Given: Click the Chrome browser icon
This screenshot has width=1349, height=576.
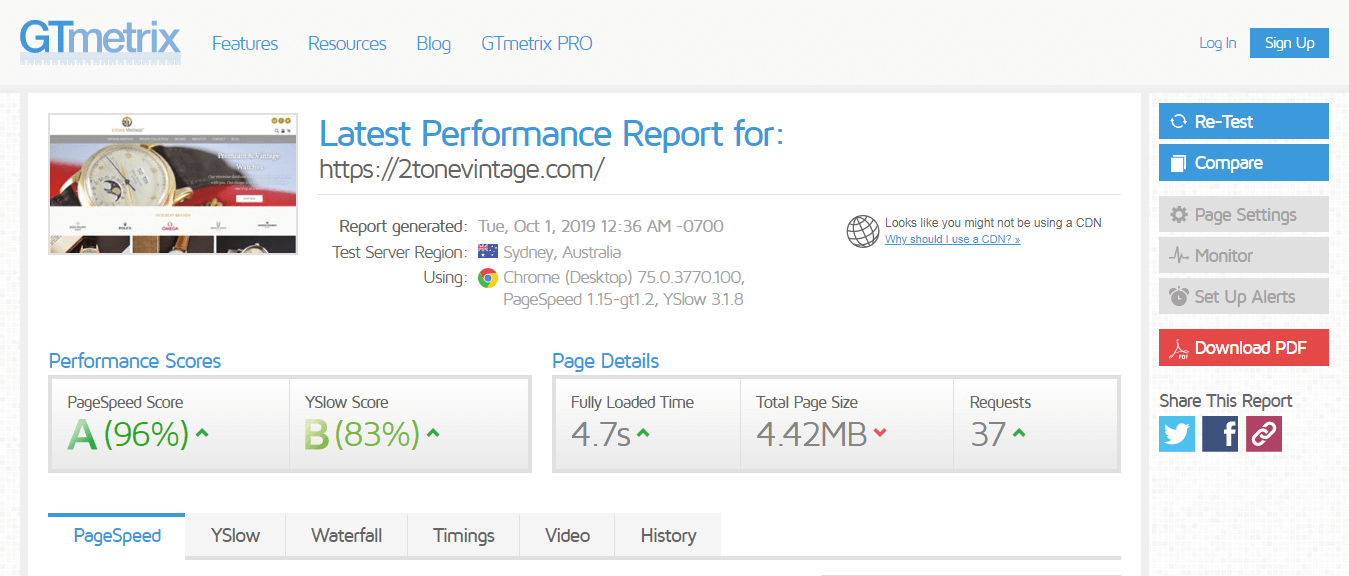Looking at the screenshot, I should click(488, 277).
